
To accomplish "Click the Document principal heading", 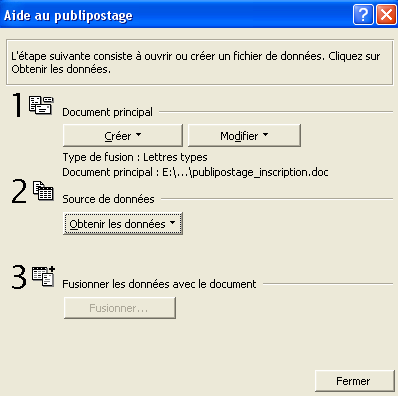I will coord(107,112).
